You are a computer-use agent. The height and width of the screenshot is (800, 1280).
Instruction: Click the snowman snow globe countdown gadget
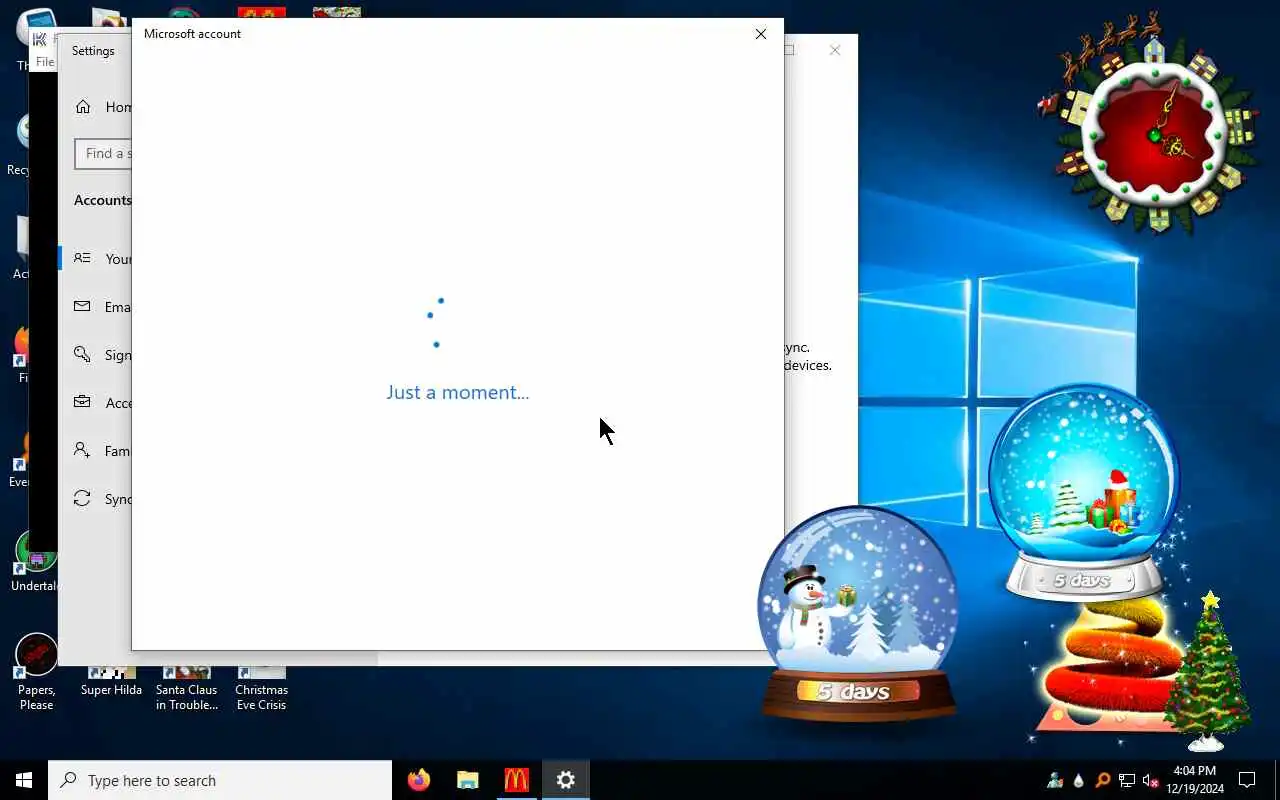[x=857, y=613]
